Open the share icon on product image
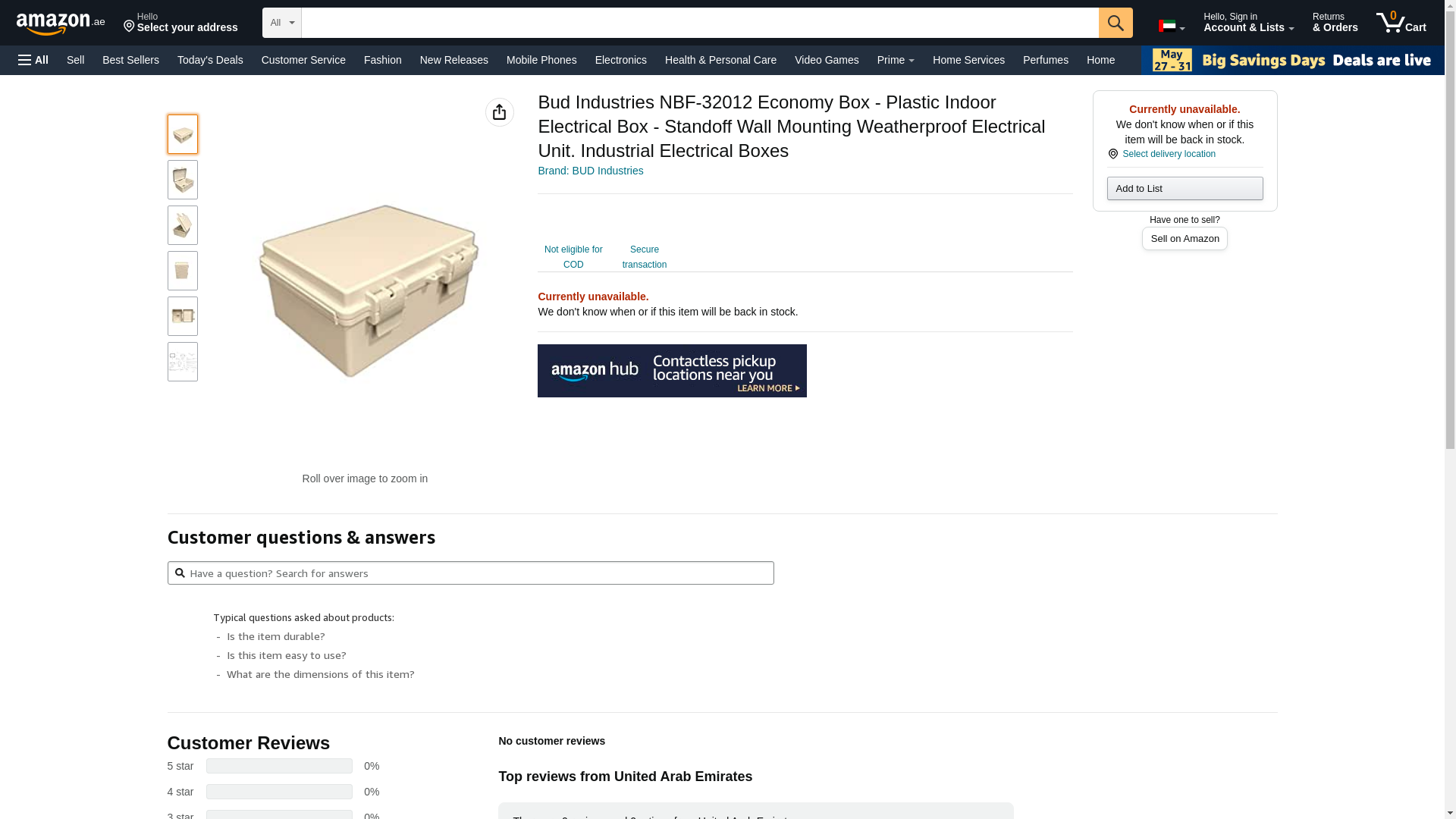 click(x=499, y=112)
